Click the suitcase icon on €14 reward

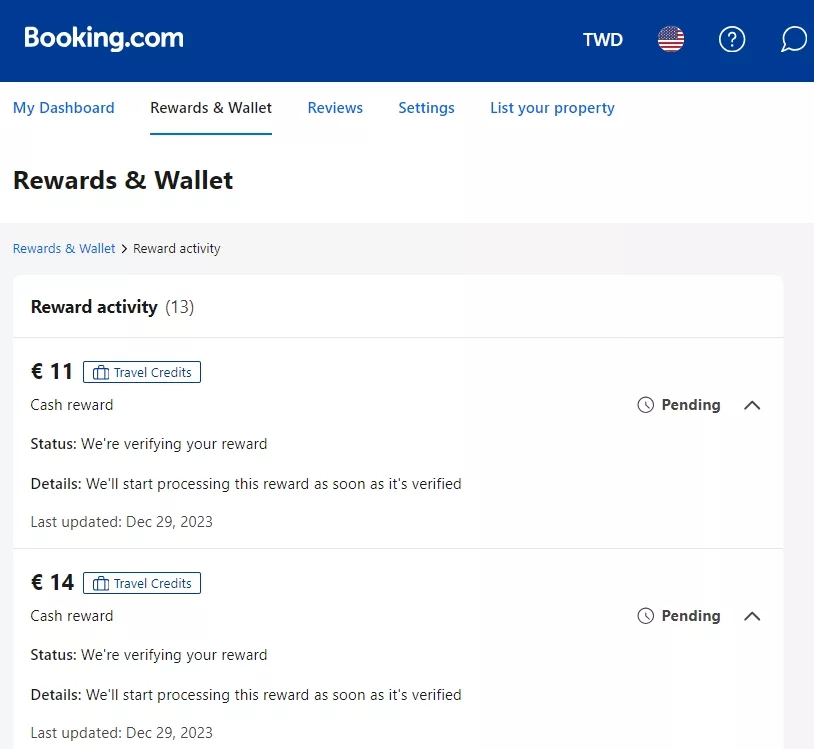[100, 584]
